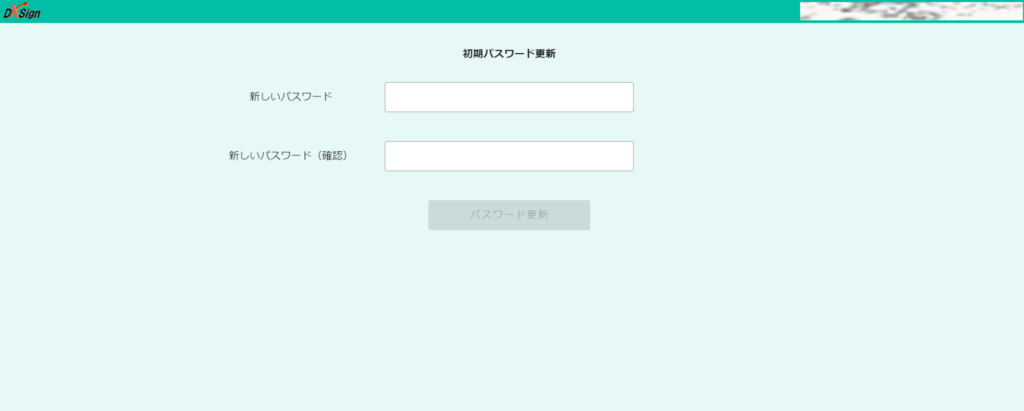This screenshot has width=1024, height=411.
Task: Place cursor in the first password box
Action: 508,97
